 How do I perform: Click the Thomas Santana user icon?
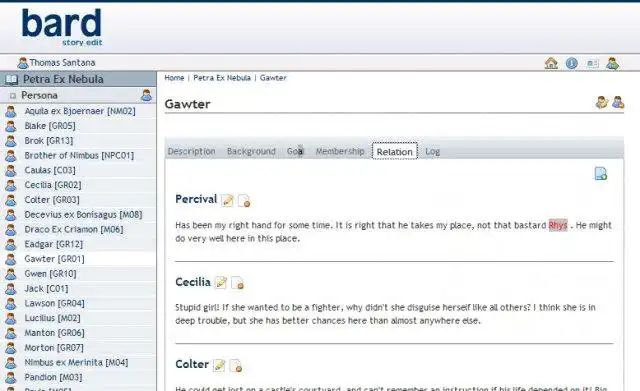22,63
